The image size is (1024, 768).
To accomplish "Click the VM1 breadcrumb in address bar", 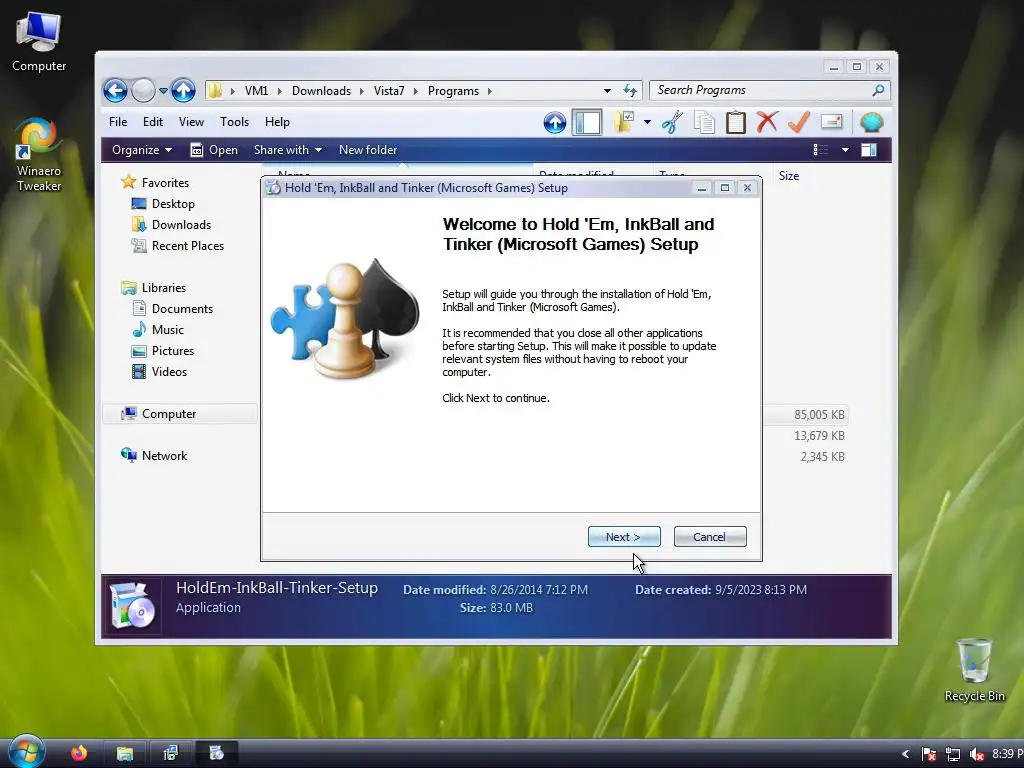I will [x=256, y=91].
